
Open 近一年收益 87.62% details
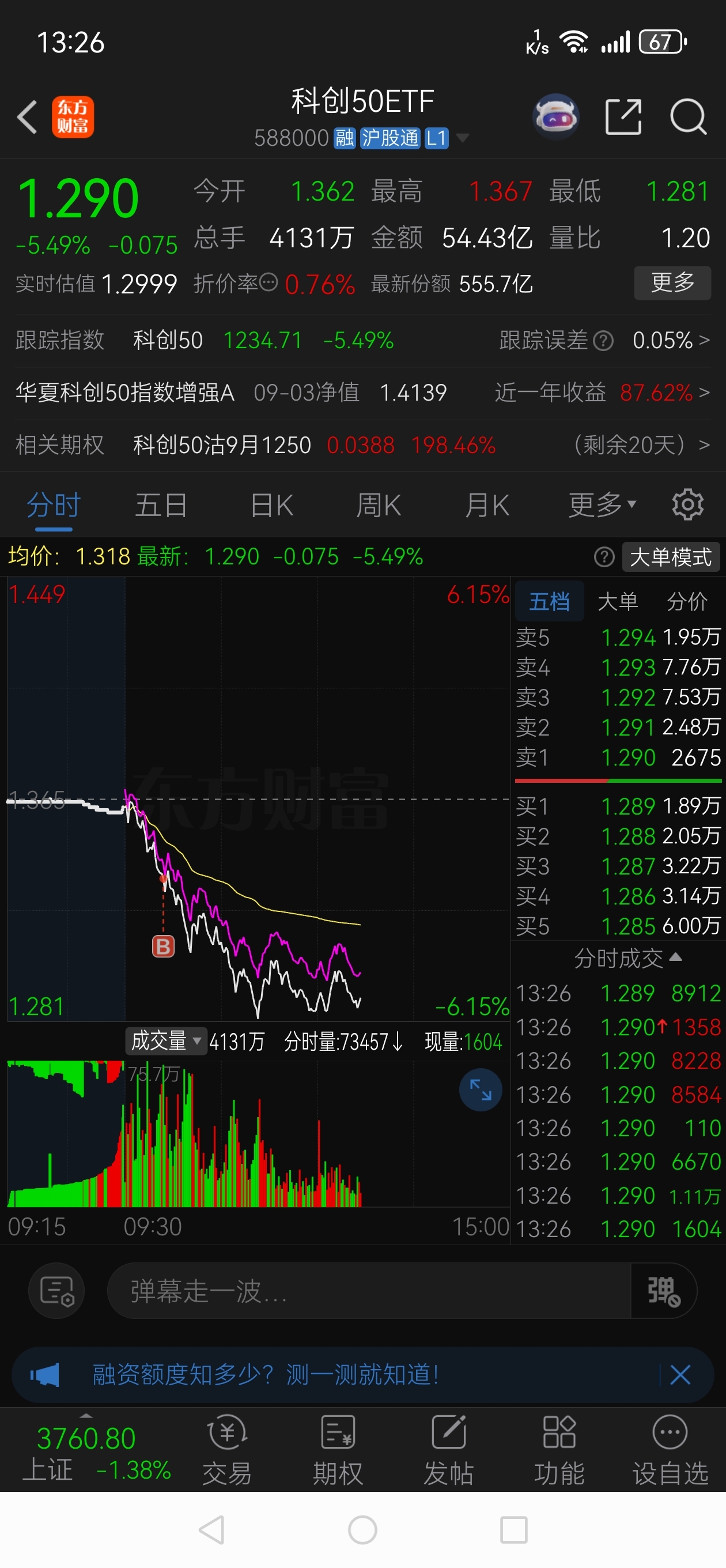coord(603,393)
